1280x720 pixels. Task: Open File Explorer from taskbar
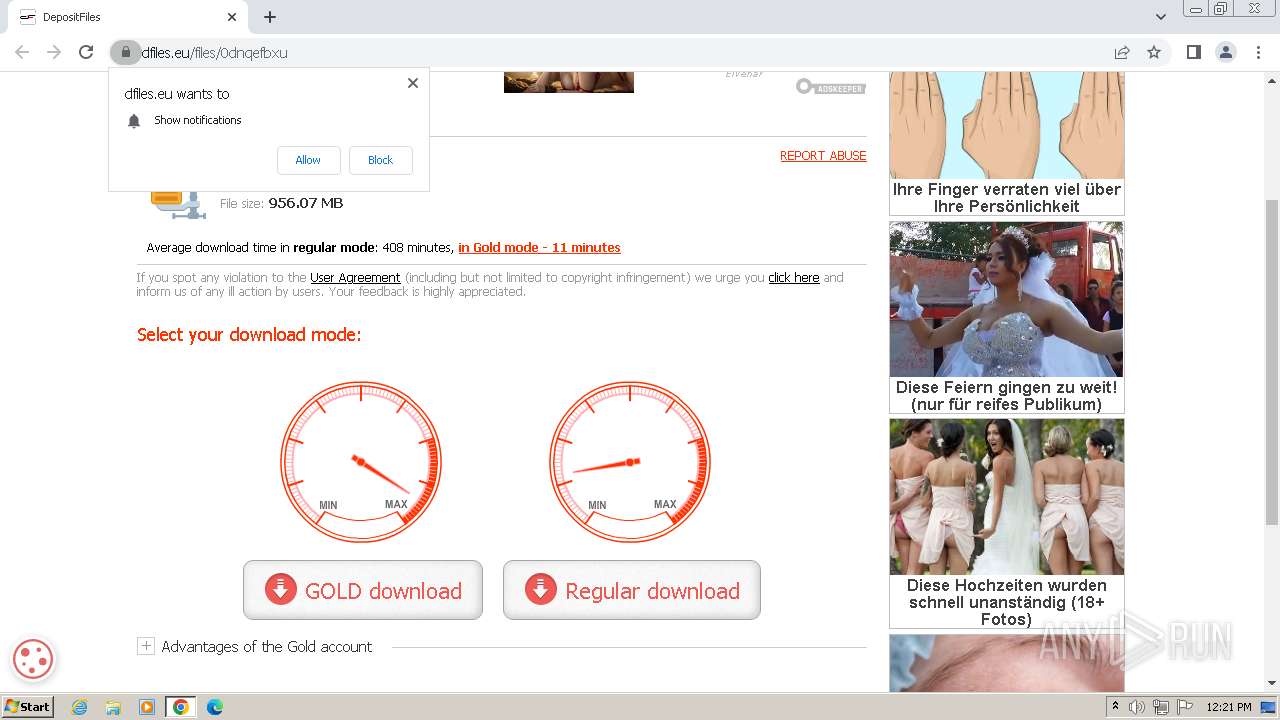click(x=113, y=707)
